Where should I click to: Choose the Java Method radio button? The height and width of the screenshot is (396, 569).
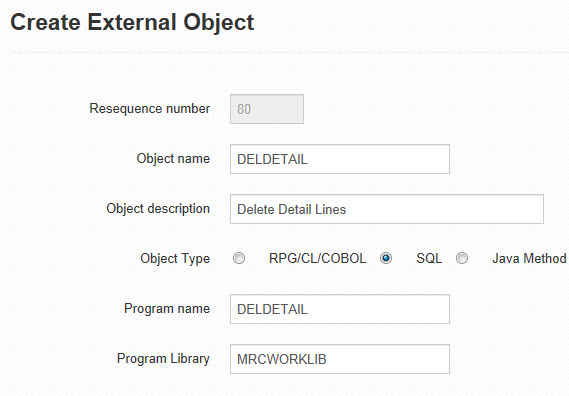[462, 258]
